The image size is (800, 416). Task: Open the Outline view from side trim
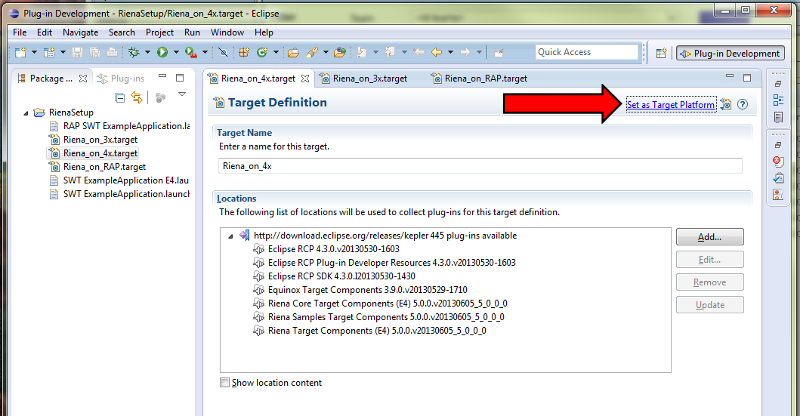778,100
